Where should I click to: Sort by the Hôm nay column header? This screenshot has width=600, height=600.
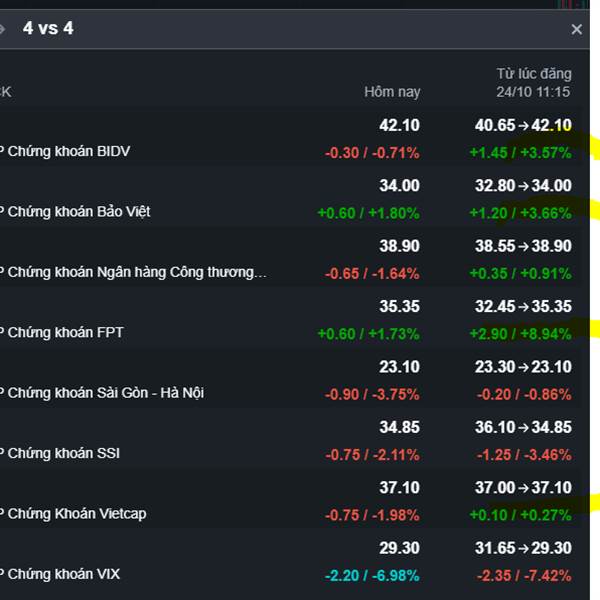392,92
